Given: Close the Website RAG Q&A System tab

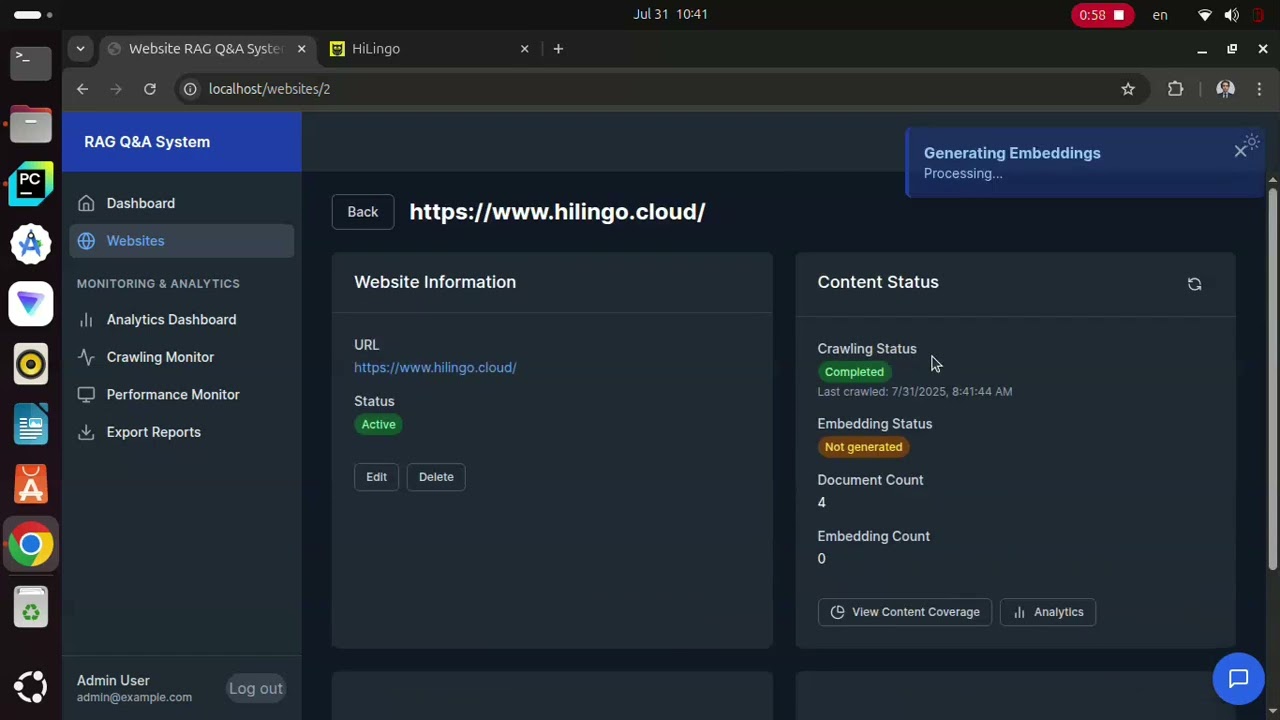Looking at the screenshot, I should (301, 49).
